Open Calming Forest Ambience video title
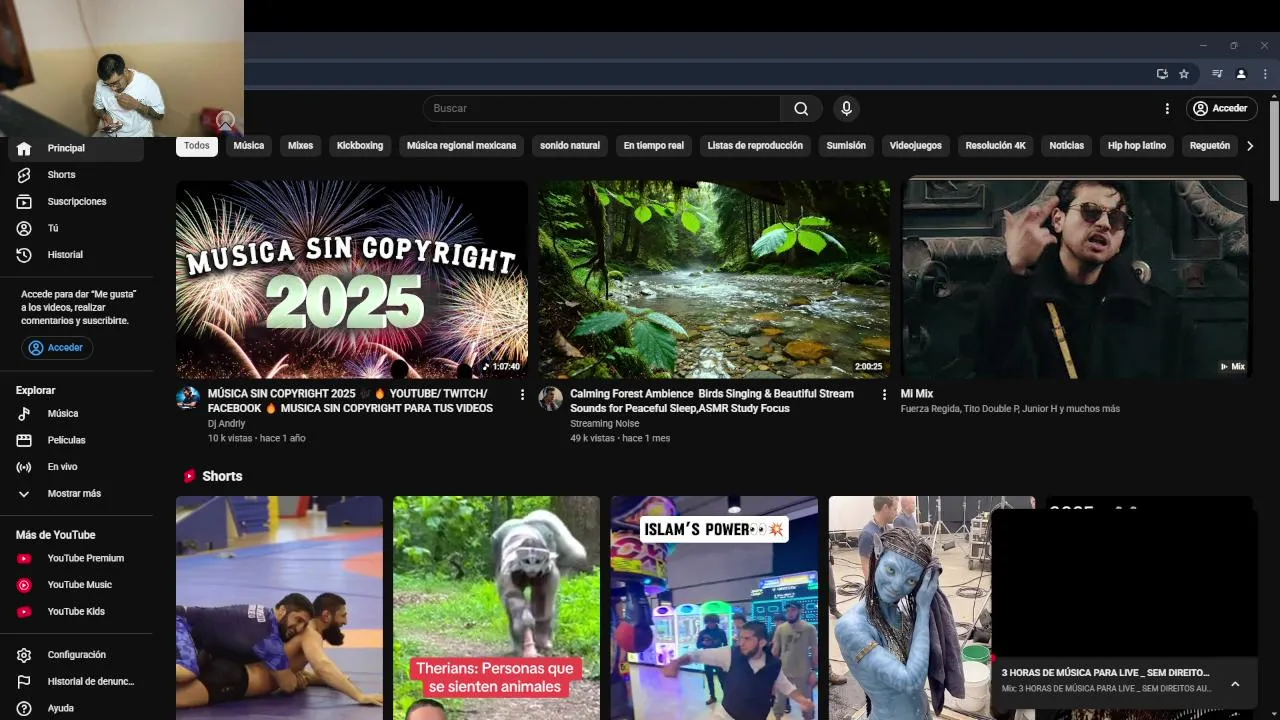 pos(712,401)
